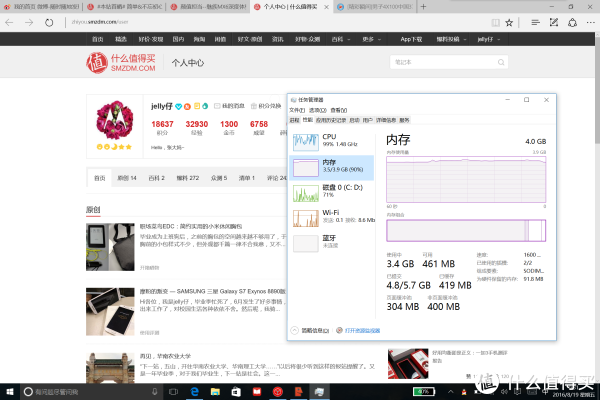600x400 pixels.
Task: Open a new browser tab
Action: point(423,7)
